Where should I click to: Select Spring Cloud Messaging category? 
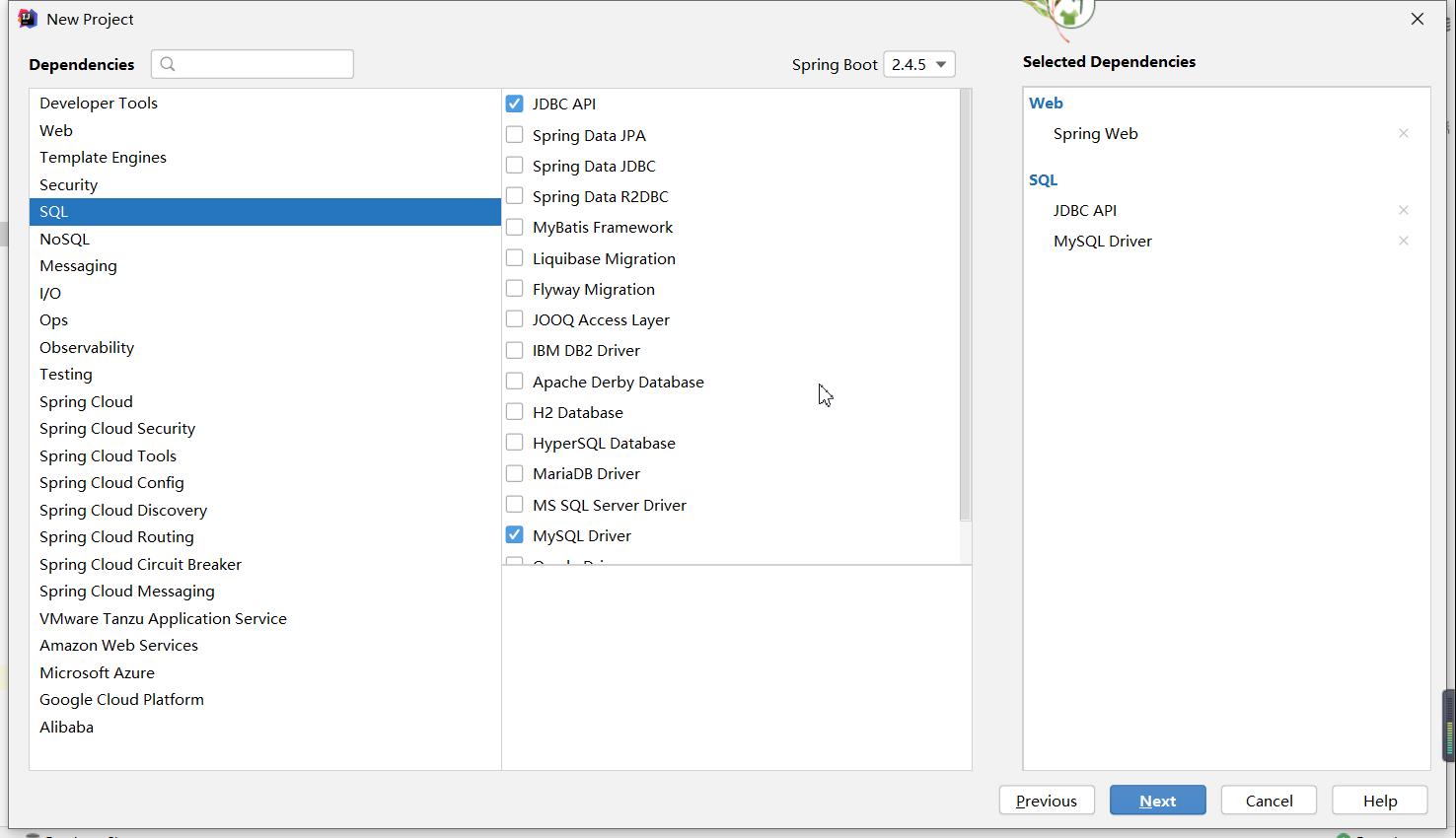(x=264, y=591)
